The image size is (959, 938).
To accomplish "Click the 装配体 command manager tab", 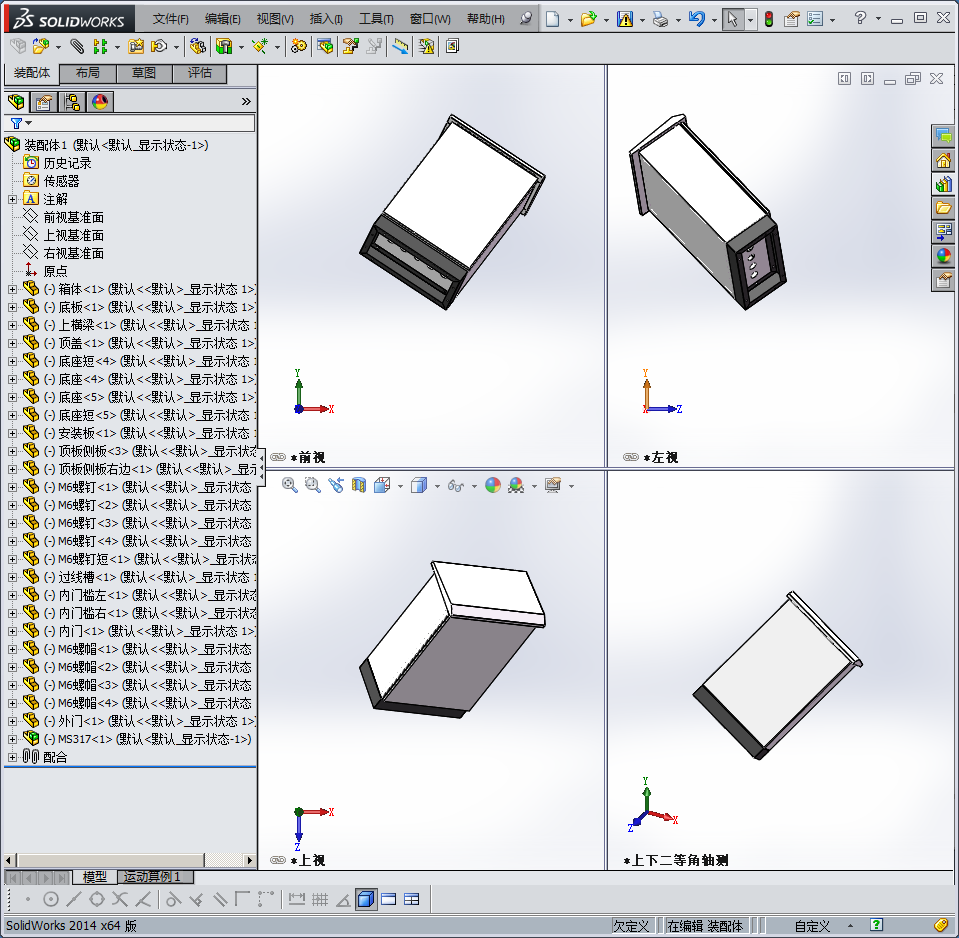I will click(x=32, y=73).
